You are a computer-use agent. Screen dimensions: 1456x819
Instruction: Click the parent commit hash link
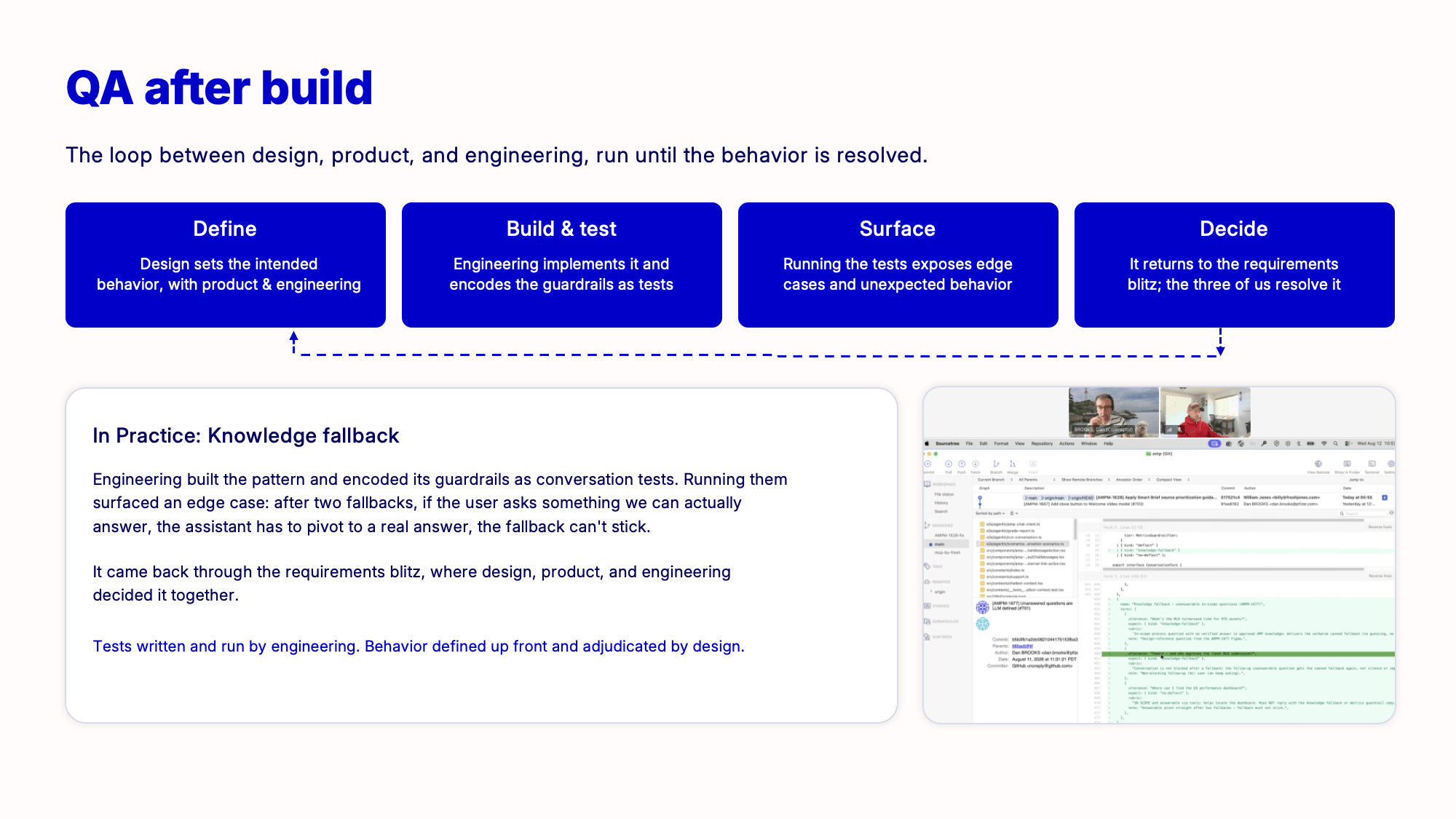(1022, 646)
